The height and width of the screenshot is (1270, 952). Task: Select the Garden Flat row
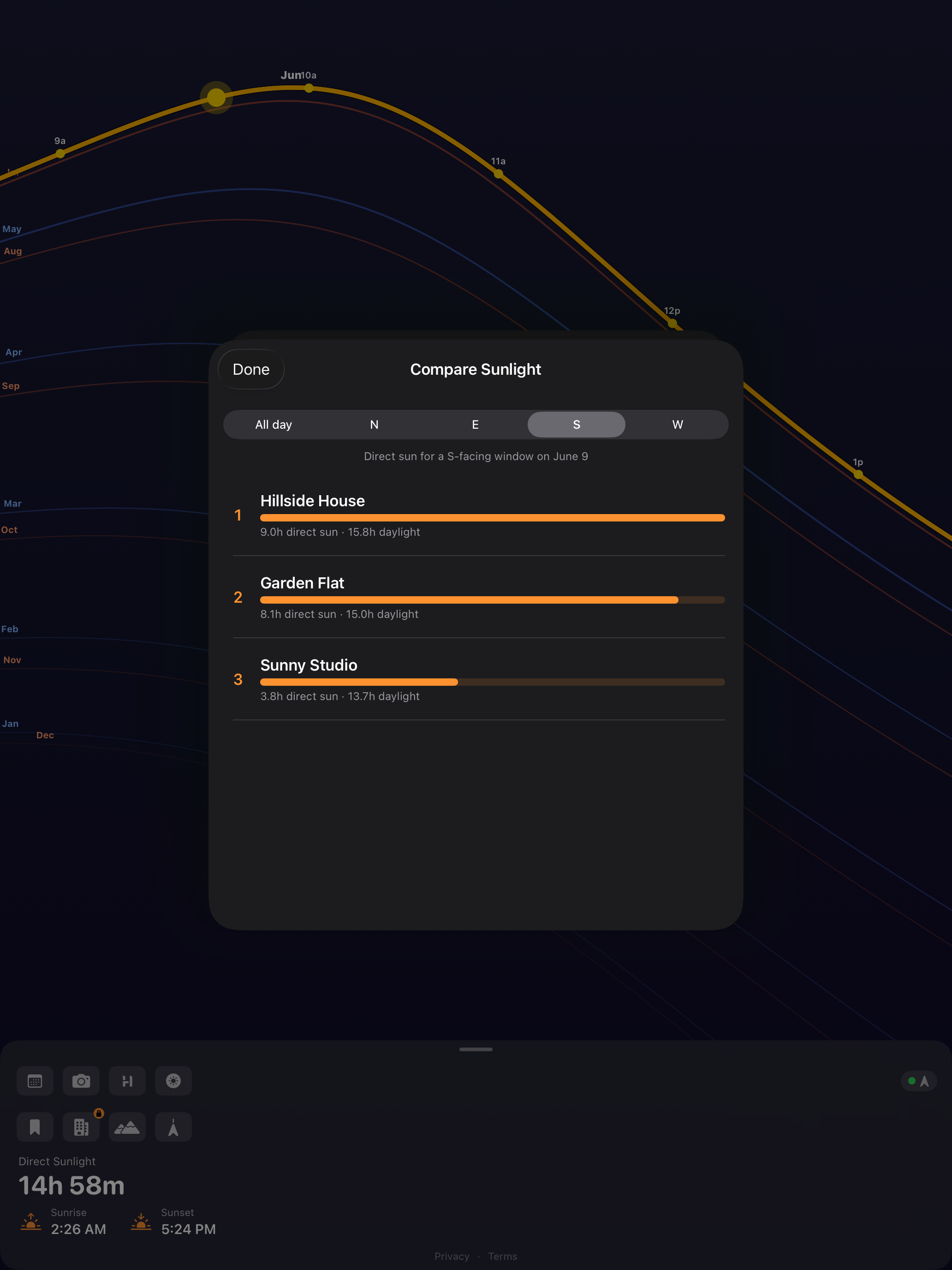point(479,597)
